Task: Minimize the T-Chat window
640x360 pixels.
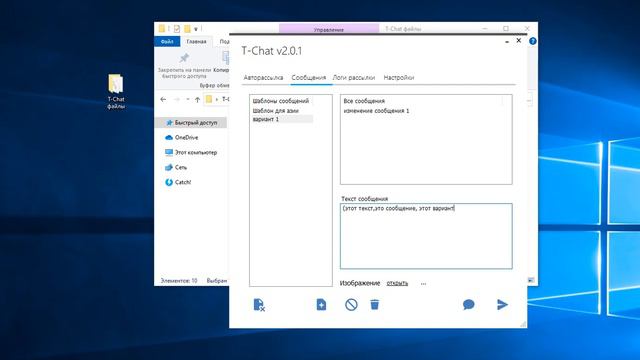Action: (x=507, y=41)
